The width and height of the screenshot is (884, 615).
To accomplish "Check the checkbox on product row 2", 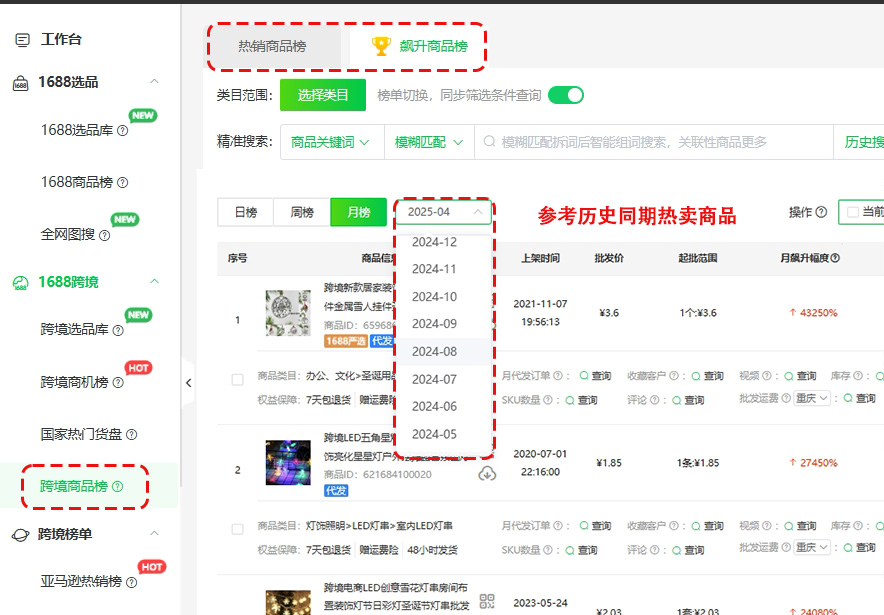I will pyautogui.click(x=237, y=531).
